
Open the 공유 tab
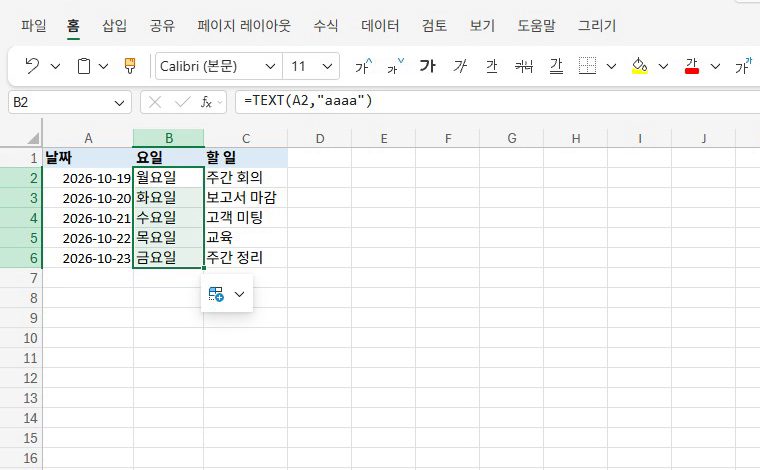[162, 25]
